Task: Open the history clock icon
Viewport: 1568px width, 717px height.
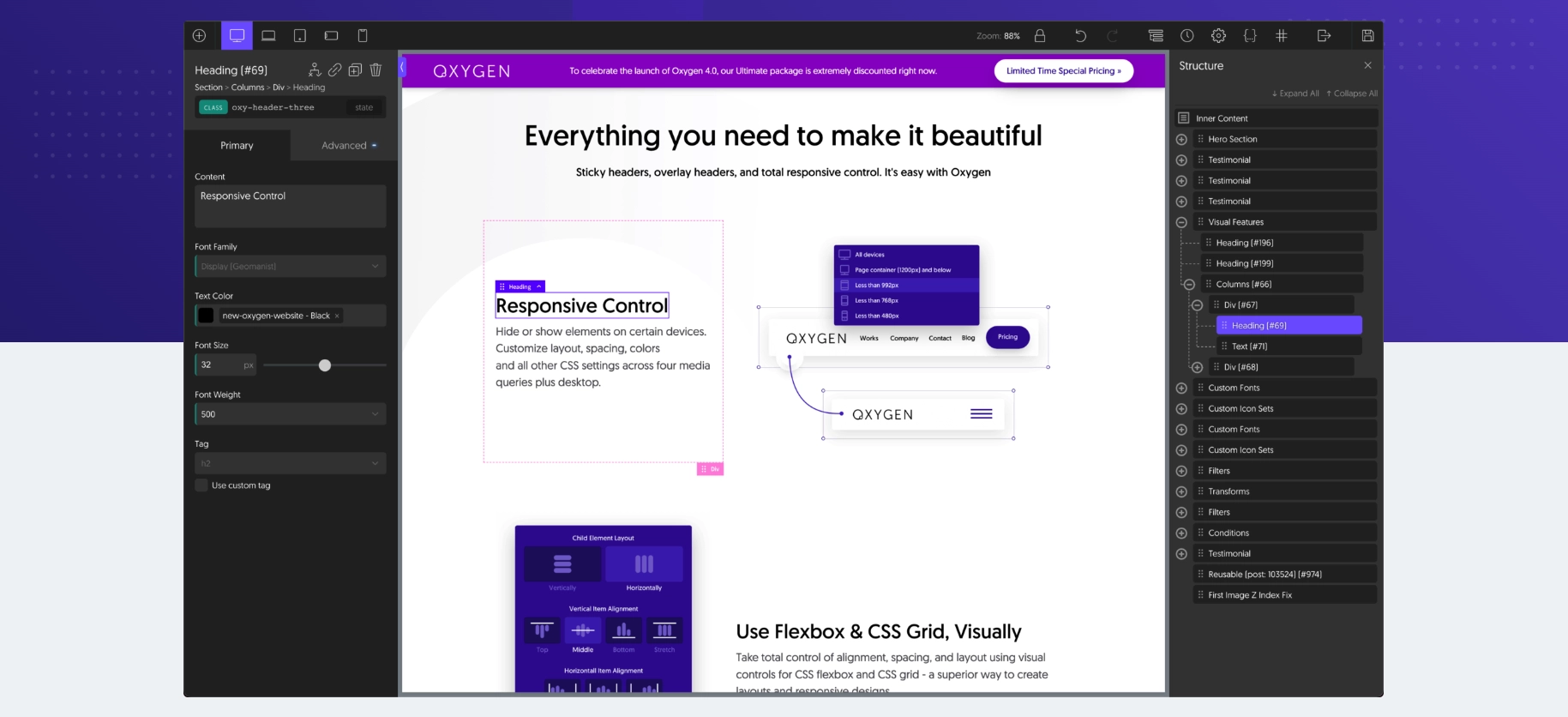Action: click(1187, 35)
